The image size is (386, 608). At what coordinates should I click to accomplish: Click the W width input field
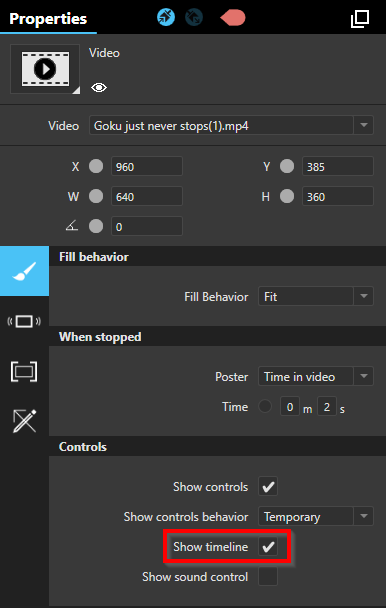147,196
